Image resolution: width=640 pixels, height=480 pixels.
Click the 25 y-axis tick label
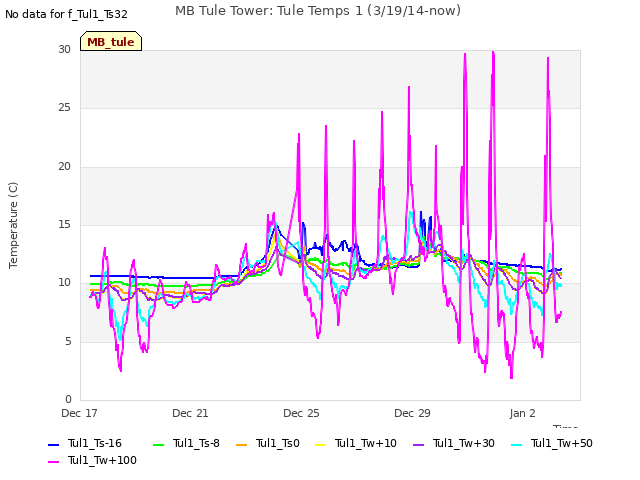coord(64,108)
